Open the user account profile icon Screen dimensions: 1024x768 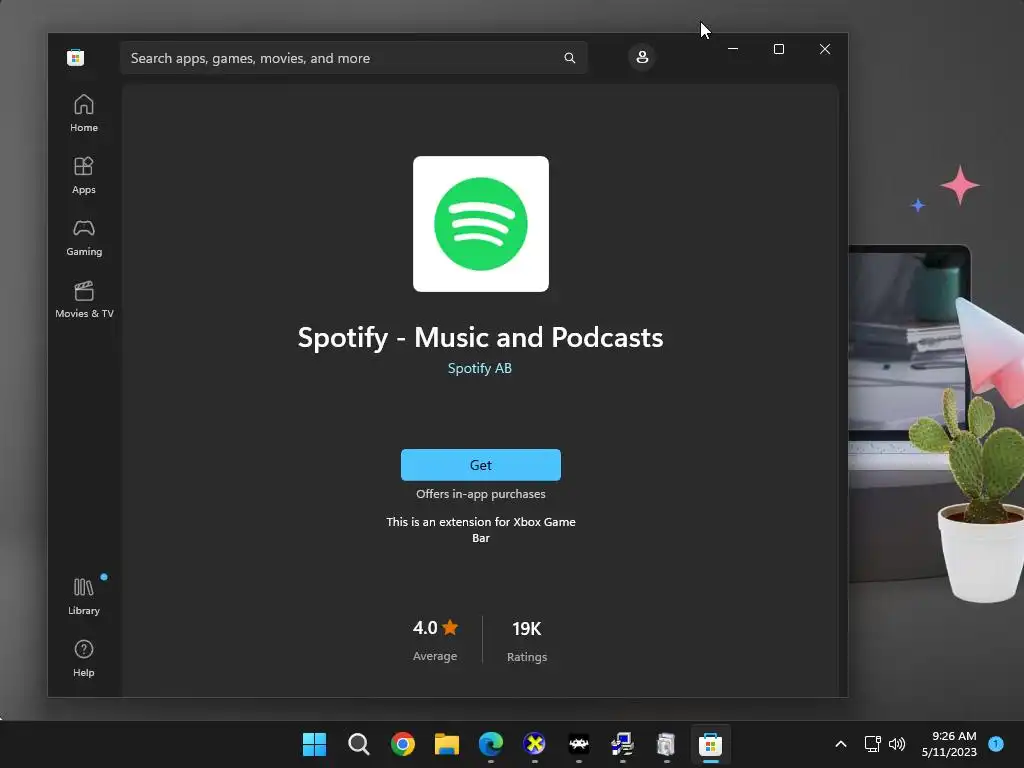tap(642, 57)
